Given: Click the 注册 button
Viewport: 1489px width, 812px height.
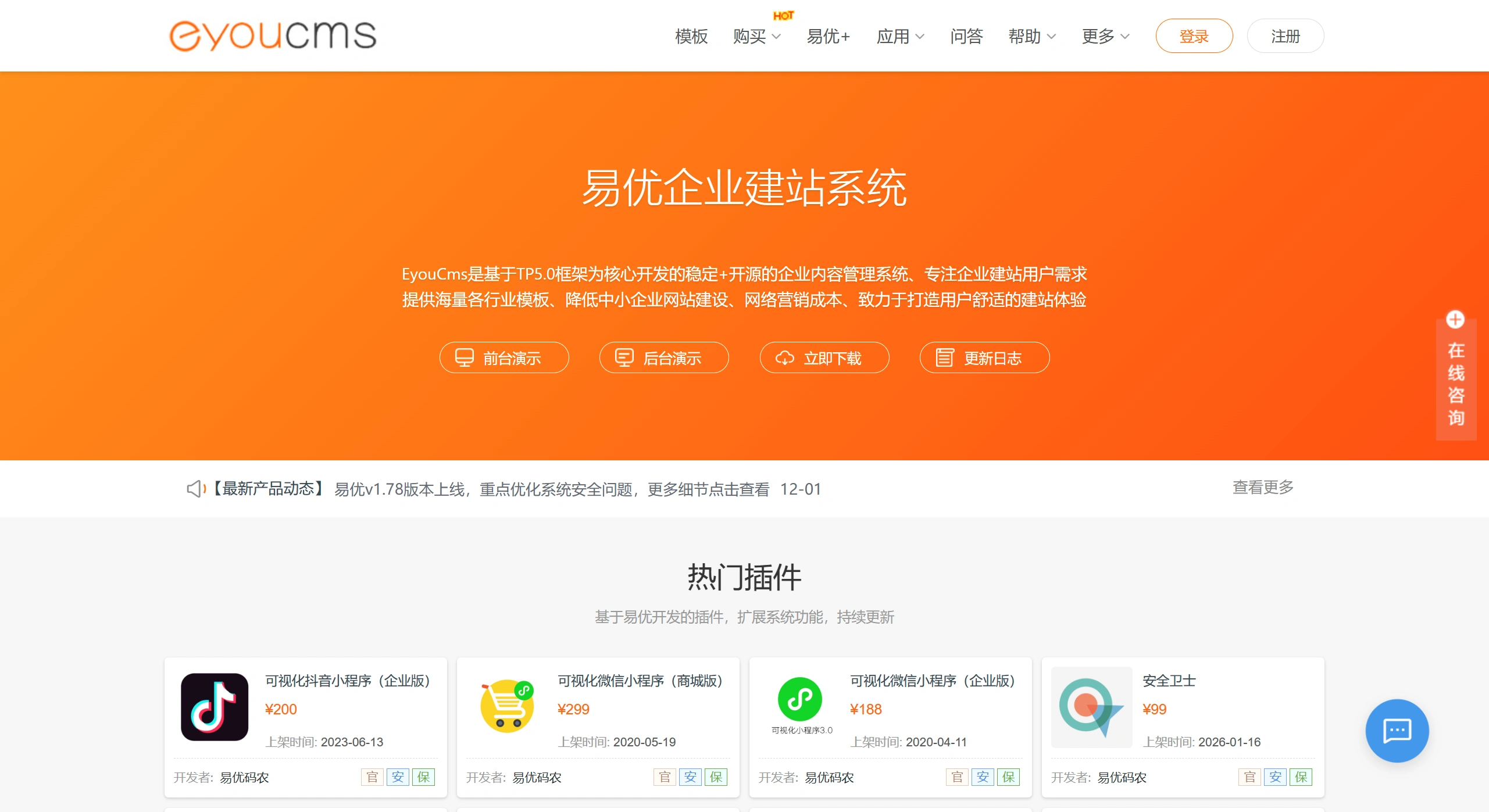Looking at the screenshot, I should 1285,35.
